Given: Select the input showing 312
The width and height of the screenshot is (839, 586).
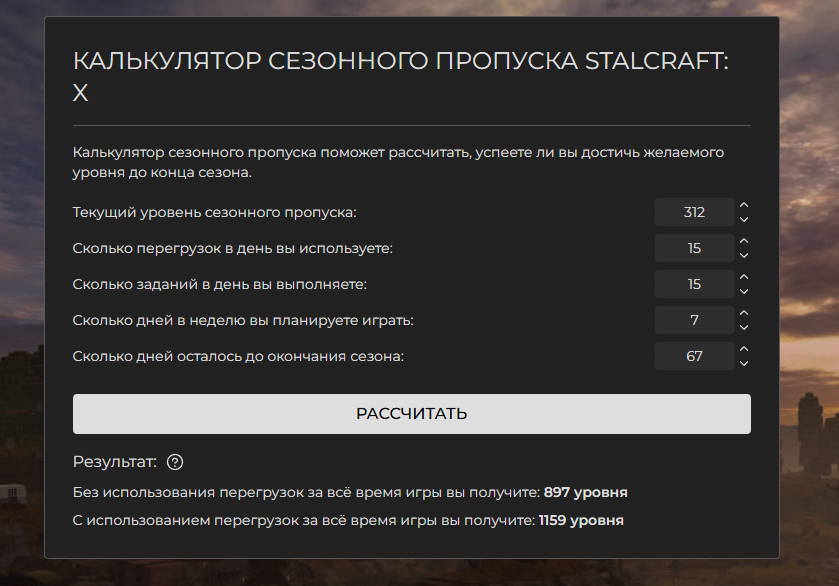Looking at the screenshot, I should pyautogui.click(x=694, y=212).
